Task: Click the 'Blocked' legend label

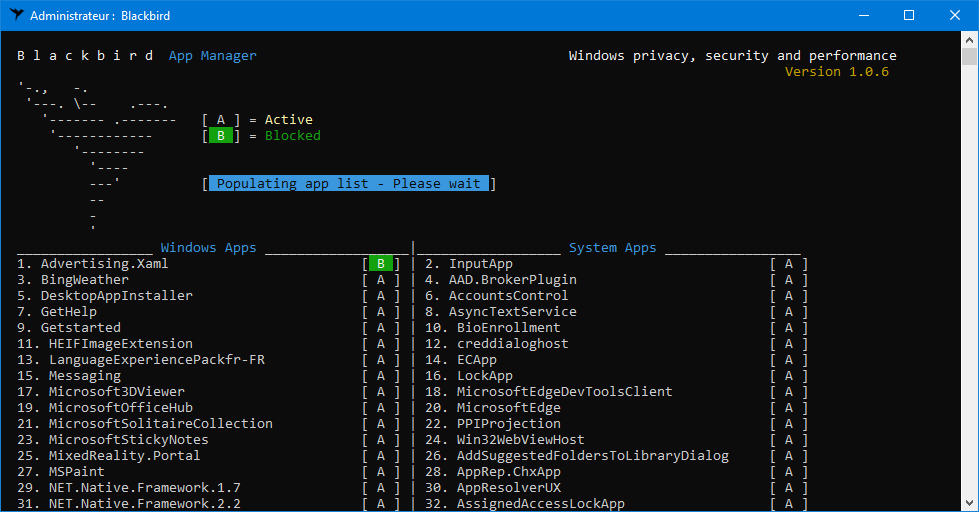Action: [292, 135]
